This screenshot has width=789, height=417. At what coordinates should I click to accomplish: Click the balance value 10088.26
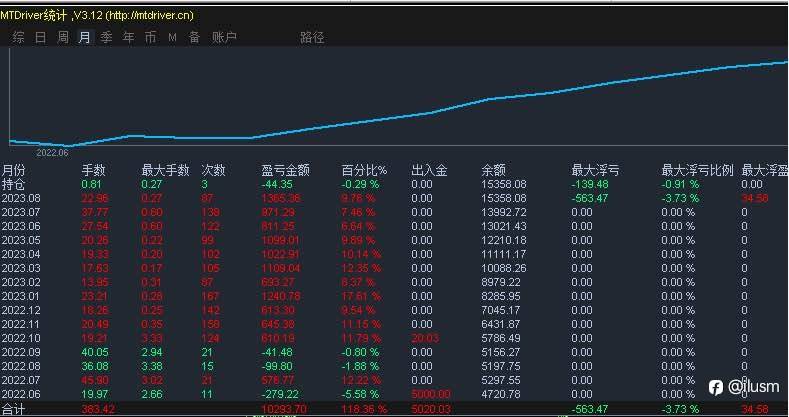coord(504,268)
